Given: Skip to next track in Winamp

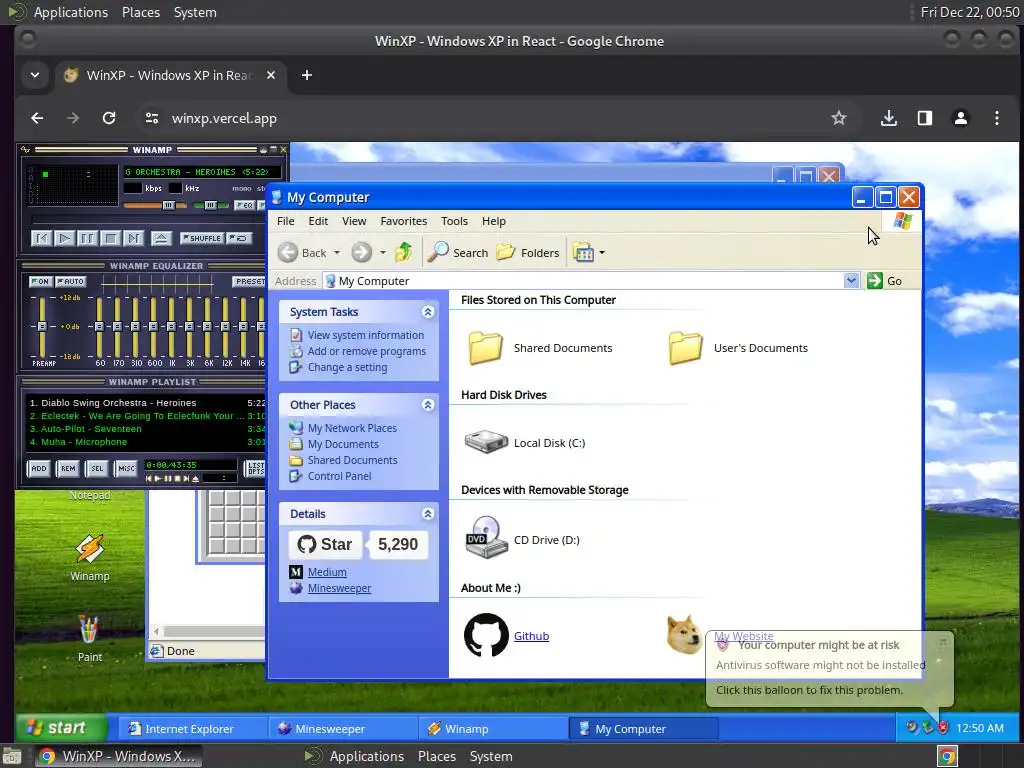Looking at the screenshot, I should [x=133, y=238].
